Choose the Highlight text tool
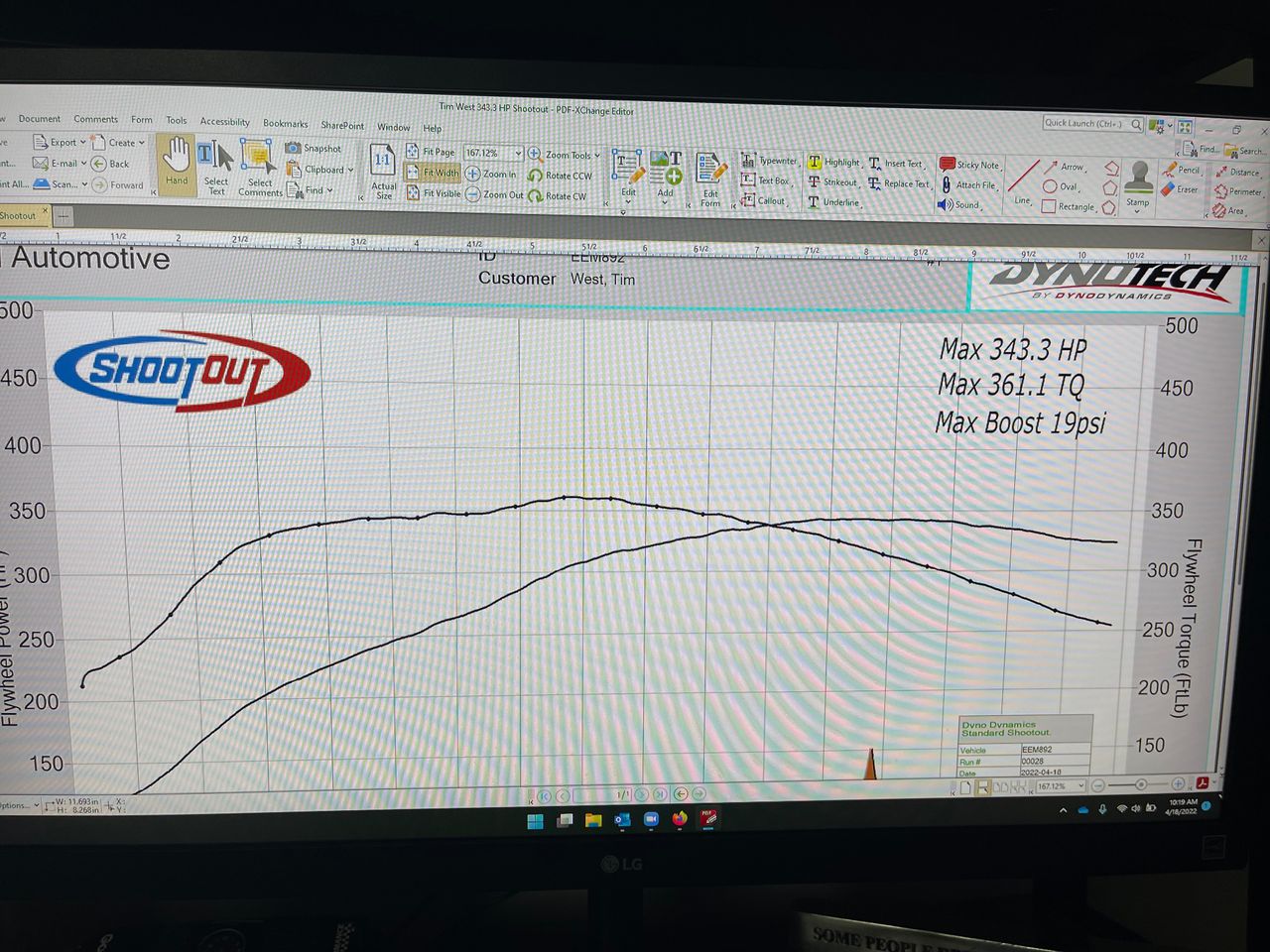Image resolution: width=1270 pixels, height=952 pixels. point(833,163)
